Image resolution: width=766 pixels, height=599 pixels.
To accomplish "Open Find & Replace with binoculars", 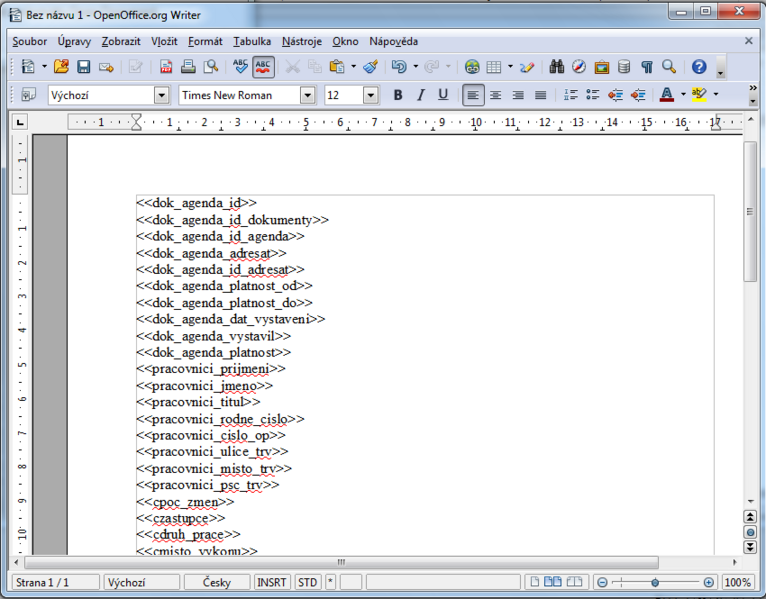I will pyautogui.click(x=556, y=66).
